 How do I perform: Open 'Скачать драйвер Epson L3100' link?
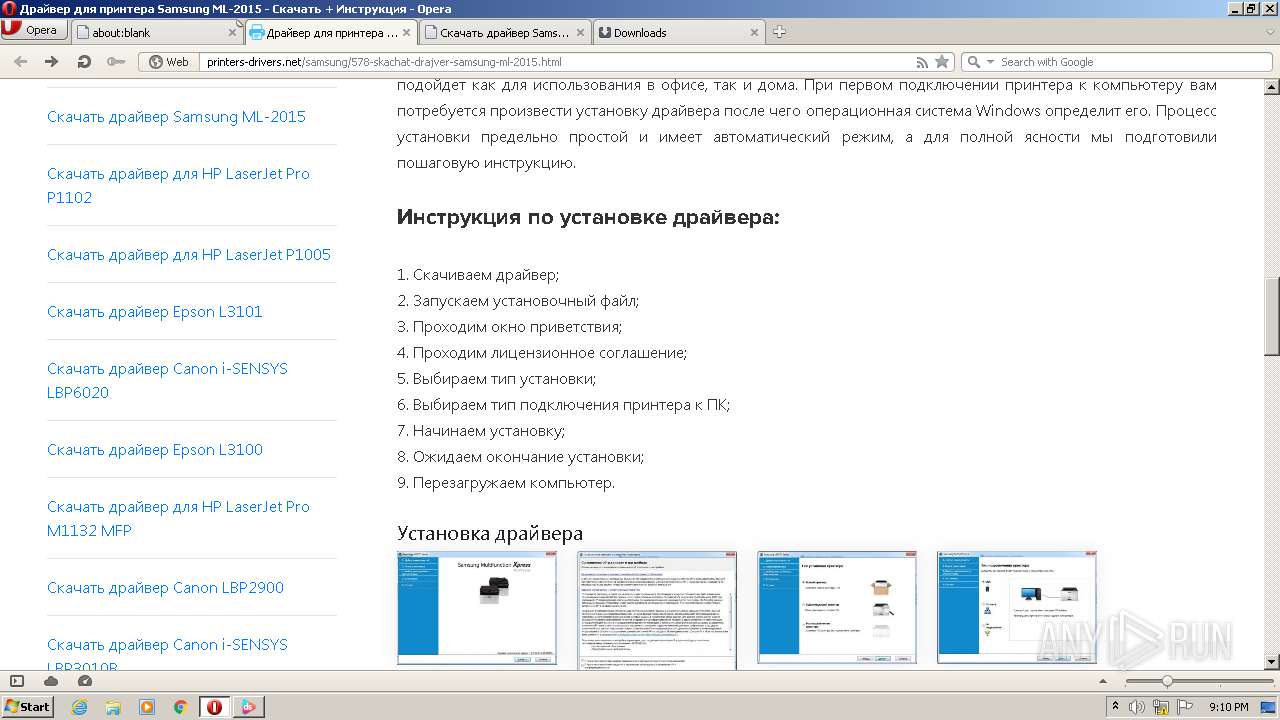pyautogui.click(x=155, y=450)
